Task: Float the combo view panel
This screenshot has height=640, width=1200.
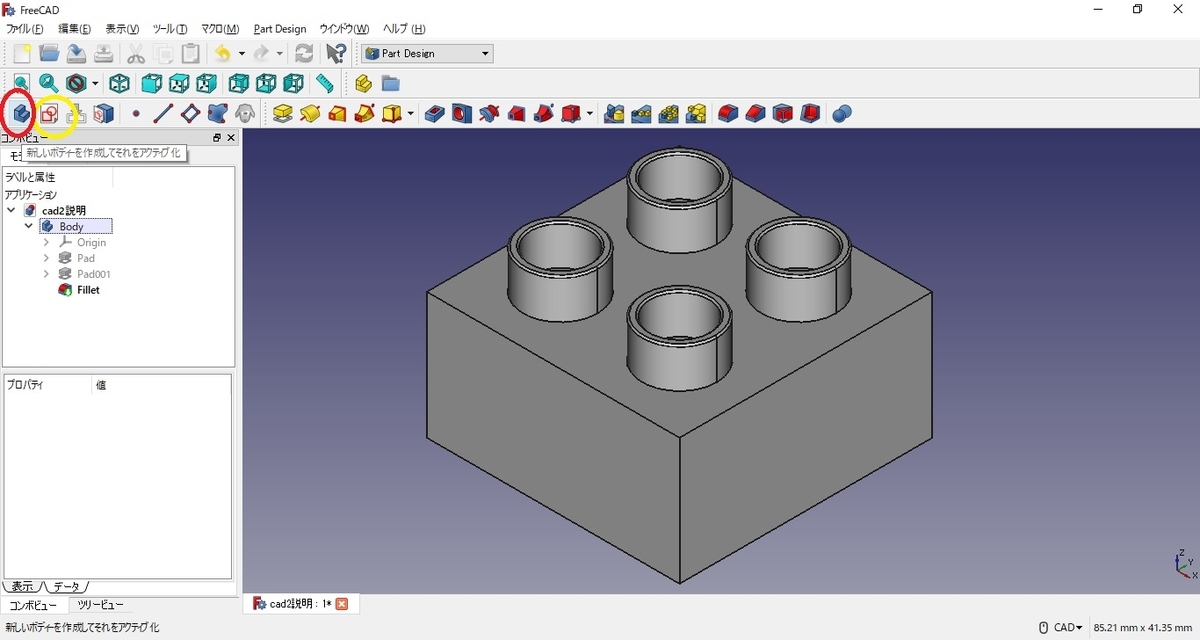Action: [217, 138]
